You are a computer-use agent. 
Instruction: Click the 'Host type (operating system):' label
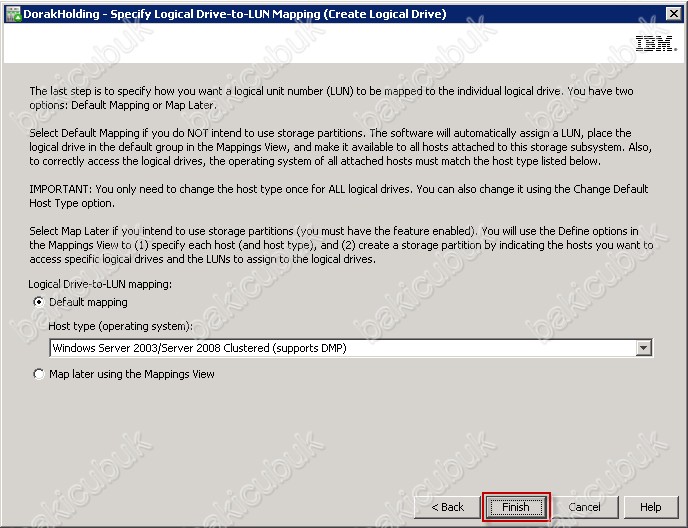tap(121, 326)
